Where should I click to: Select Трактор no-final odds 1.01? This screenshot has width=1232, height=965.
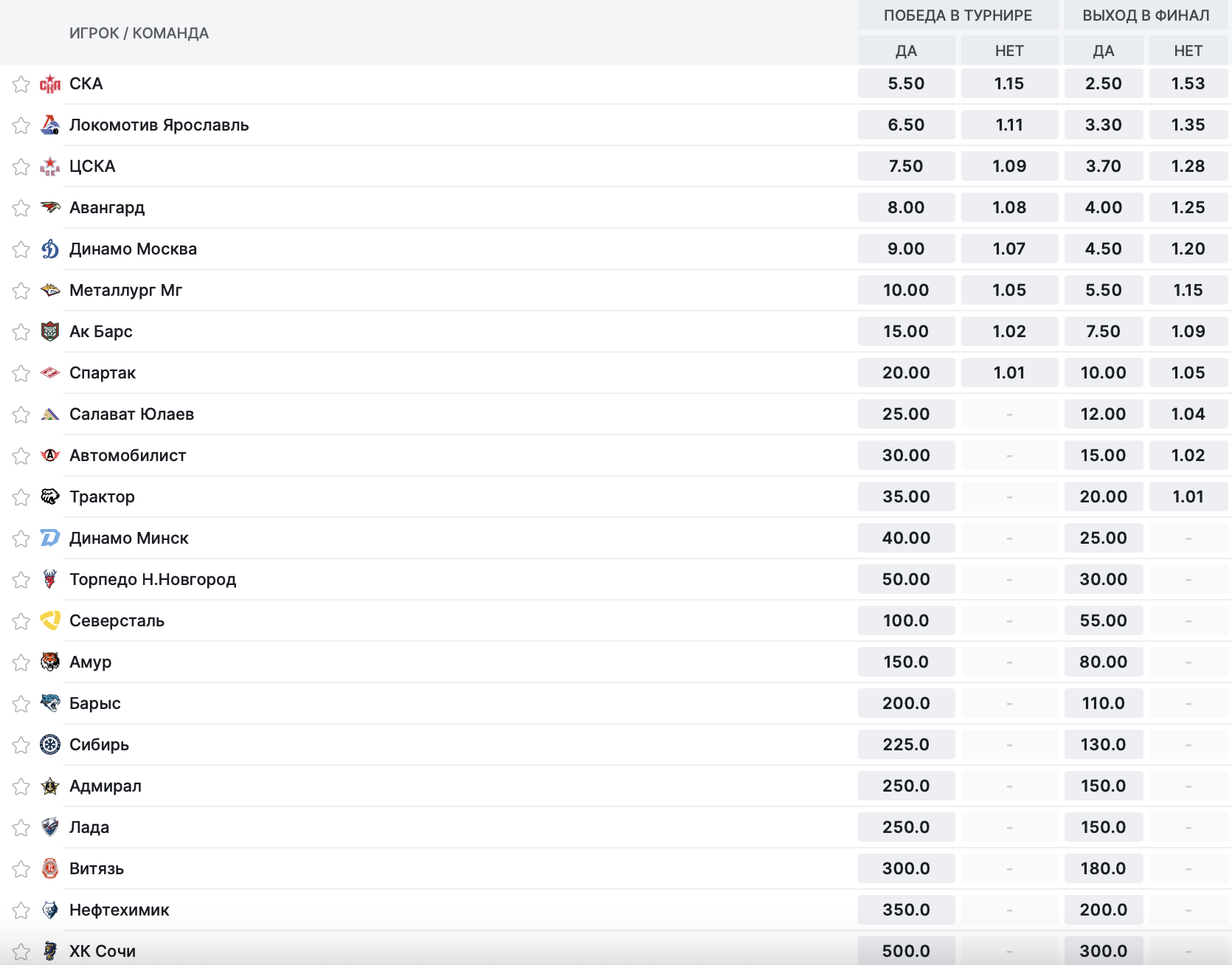1188,497
